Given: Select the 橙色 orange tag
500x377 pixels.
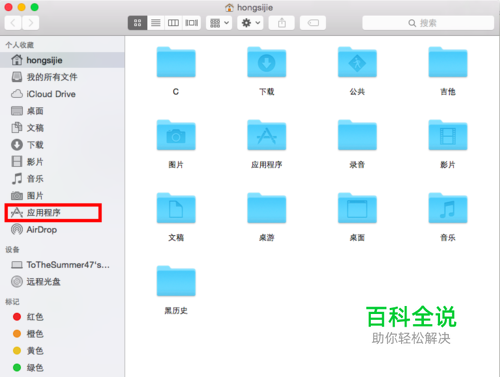Looking at the screenshot, I should click(62, 334).
